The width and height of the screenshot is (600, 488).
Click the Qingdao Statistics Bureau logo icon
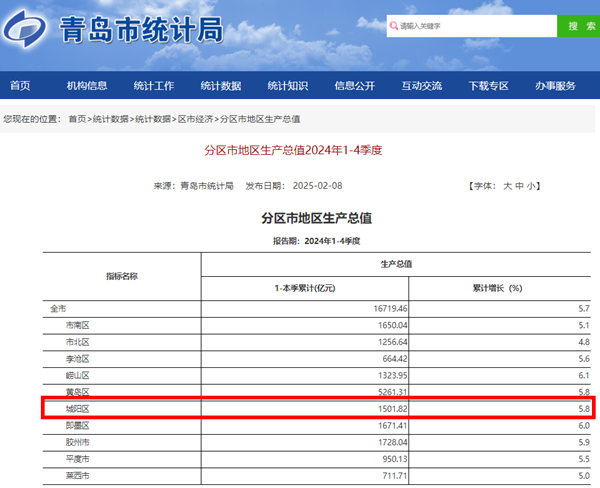[29, 30]
